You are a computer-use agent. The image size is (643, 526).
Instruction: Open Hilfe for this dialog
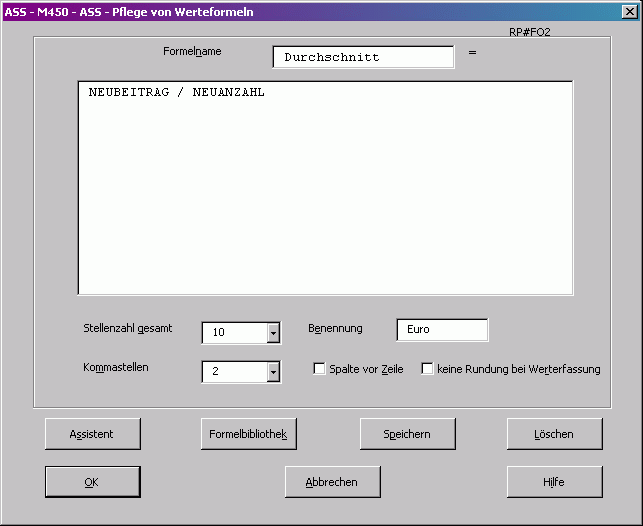[x=554, y=482]
